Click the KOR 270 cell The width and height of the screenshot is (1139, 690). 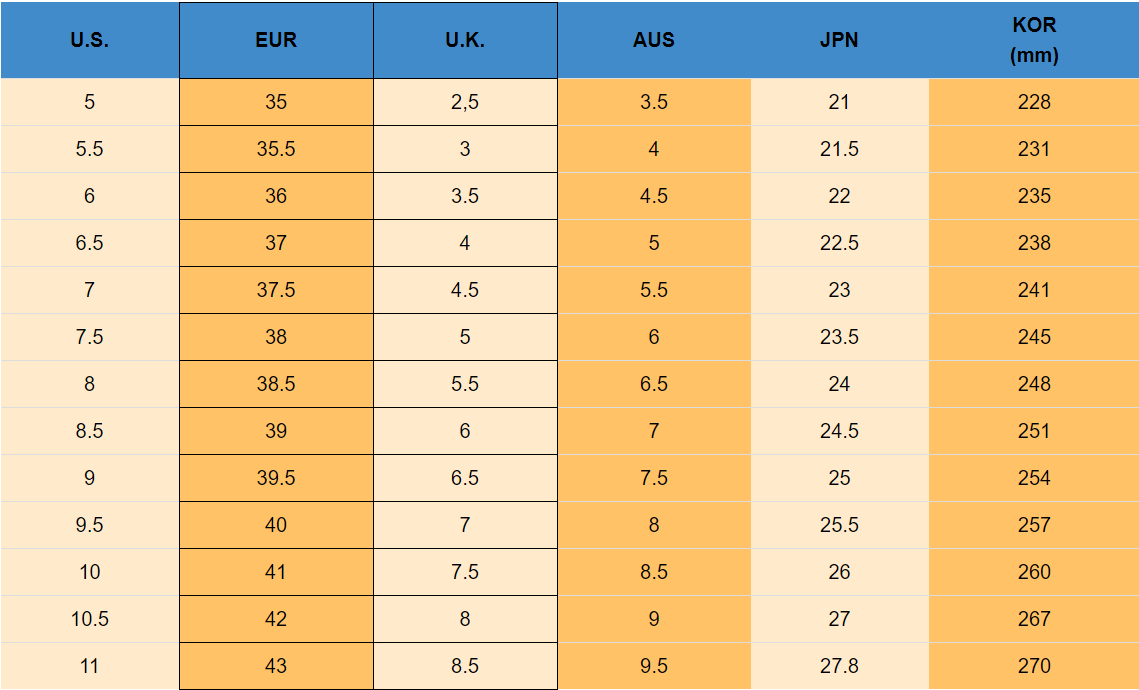(1034, 666)
